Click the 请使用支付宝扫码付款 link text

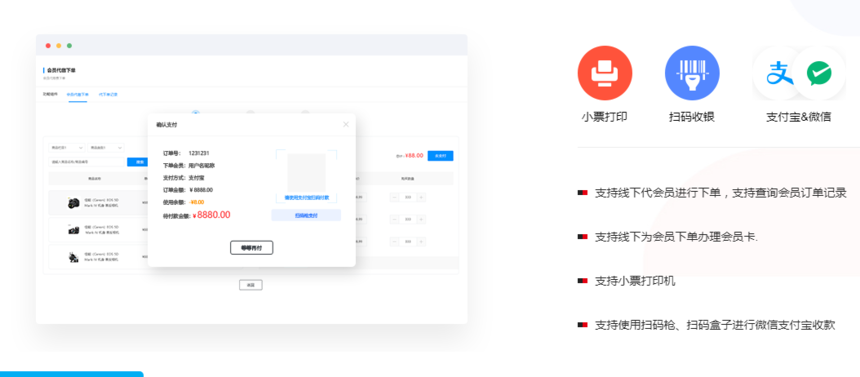coord(306,198)
